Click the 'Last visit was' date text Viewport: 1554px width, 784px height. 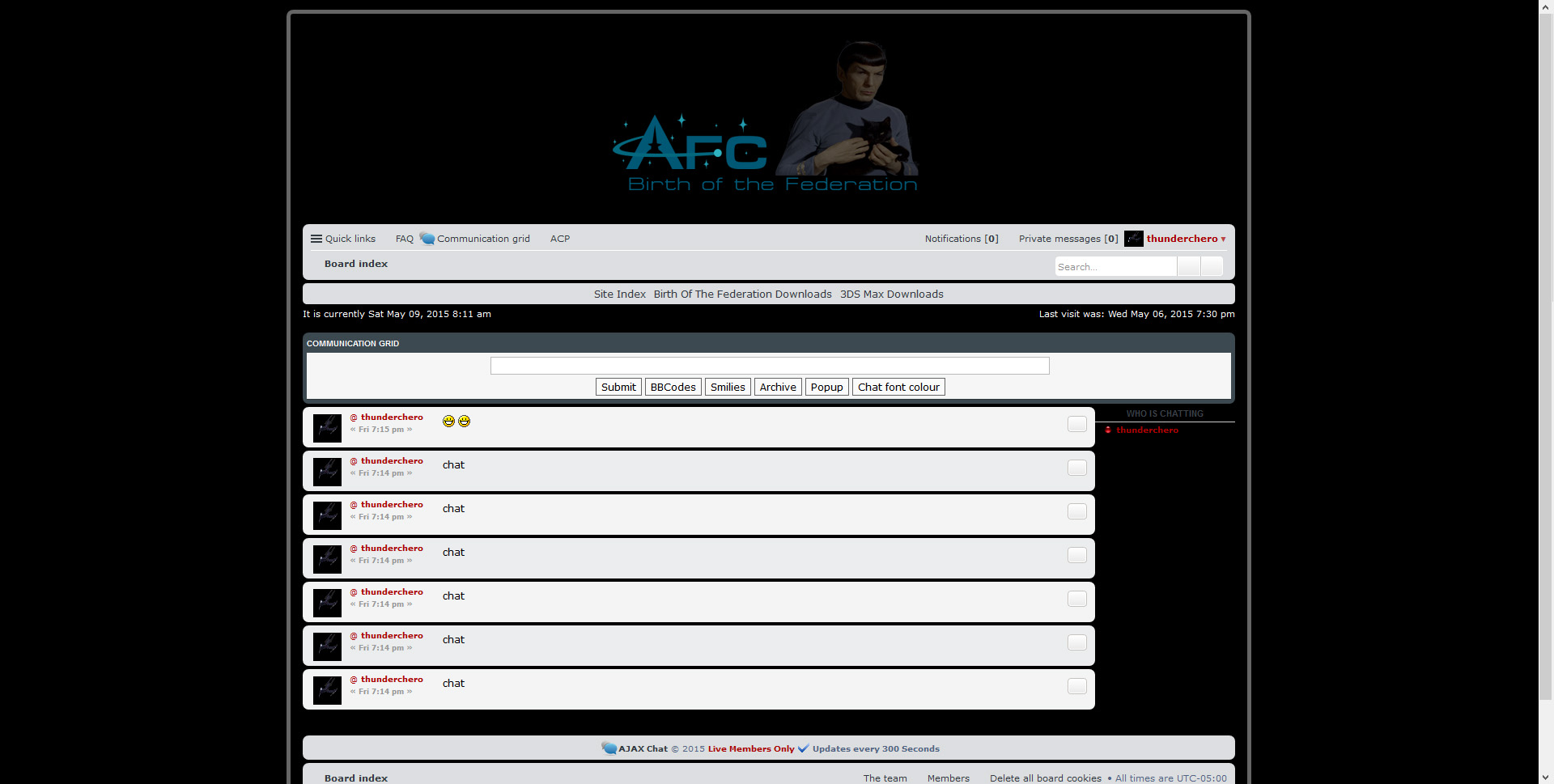coord(1136,314)
